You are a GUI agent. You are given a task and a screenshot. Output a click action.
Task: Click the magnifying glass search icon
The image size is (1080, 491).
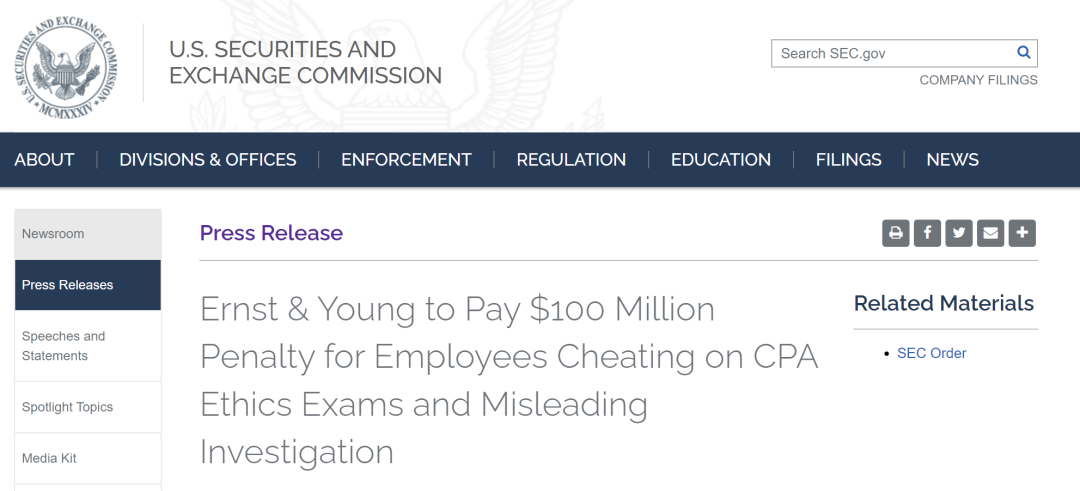(1024, 52)
